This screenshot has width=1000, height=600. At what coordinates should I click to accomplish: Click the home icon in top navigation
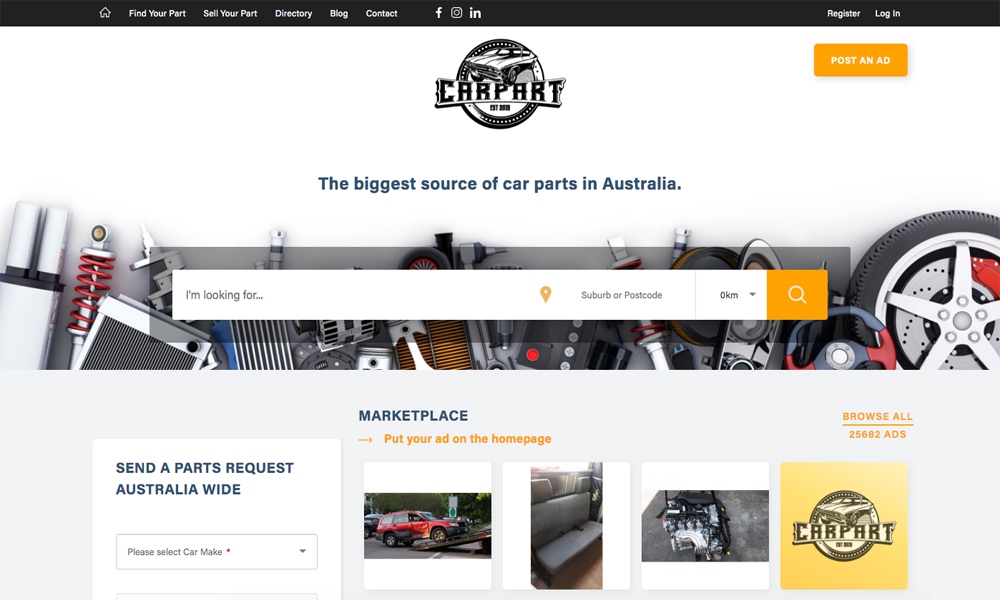point(105,13)
